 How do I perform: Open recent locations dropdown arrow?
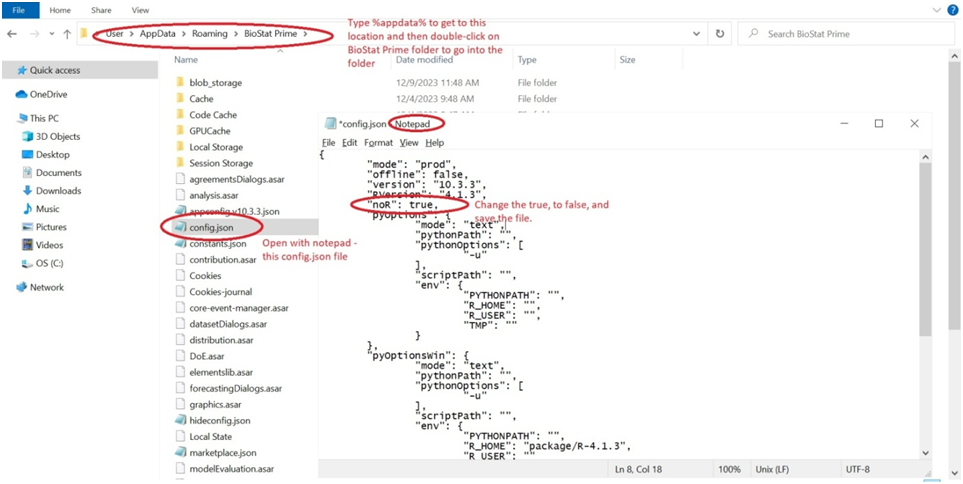pos(52,34)
